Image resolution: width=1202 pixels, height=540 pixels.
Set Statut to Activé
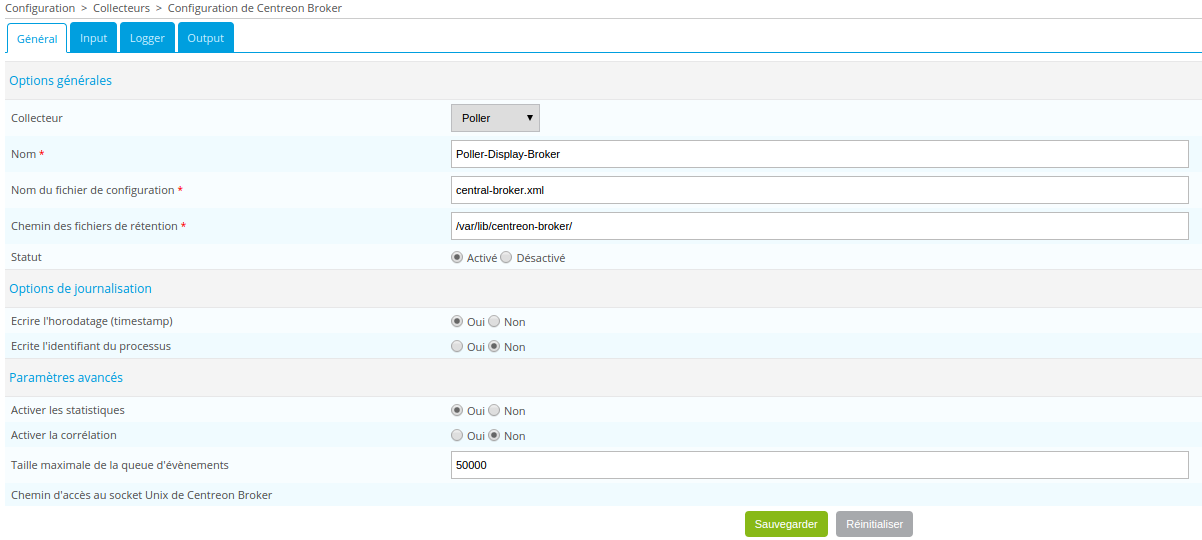pos(457,257)
